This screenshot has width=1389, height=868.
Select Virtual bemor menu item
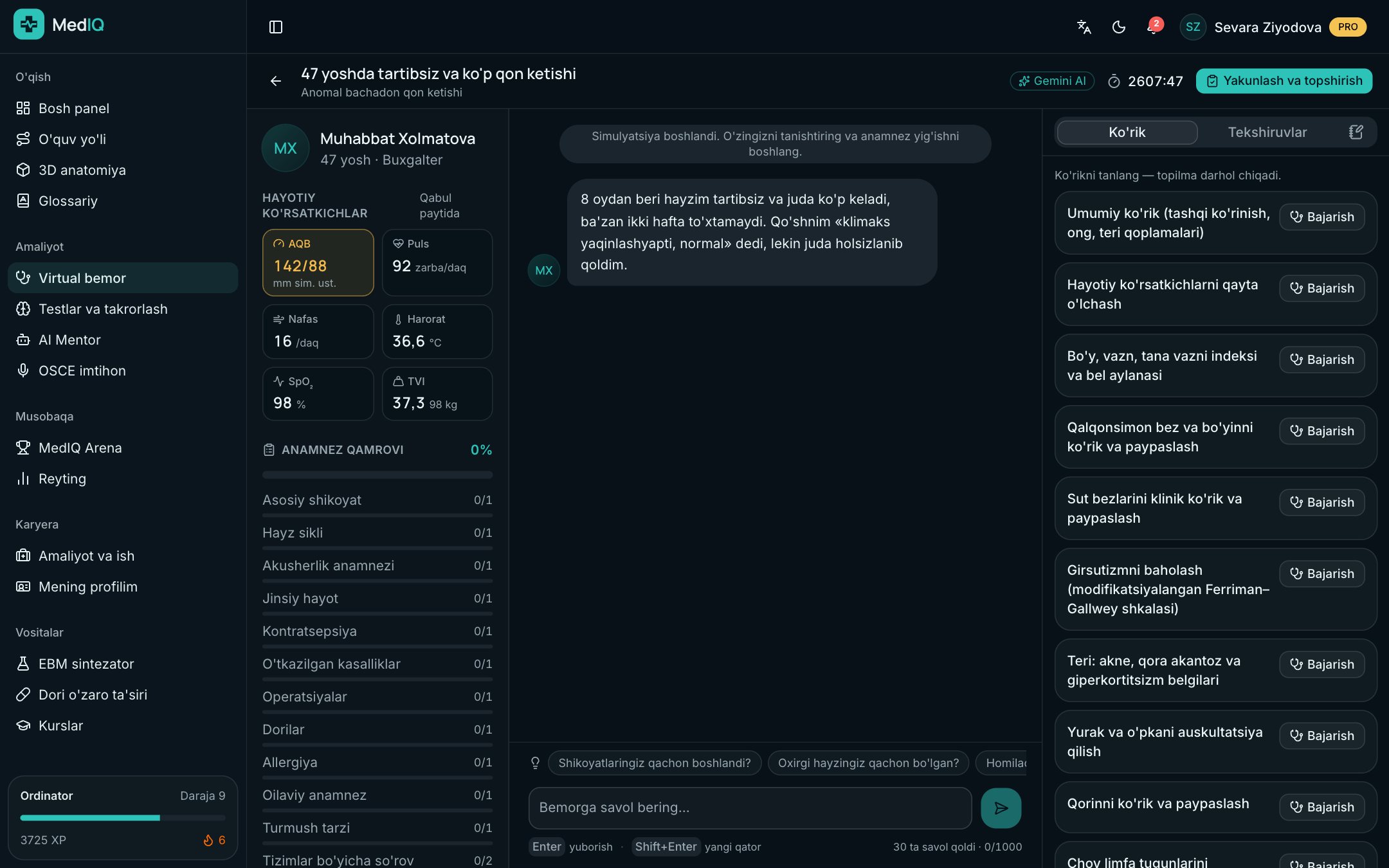tap(123, 278)
